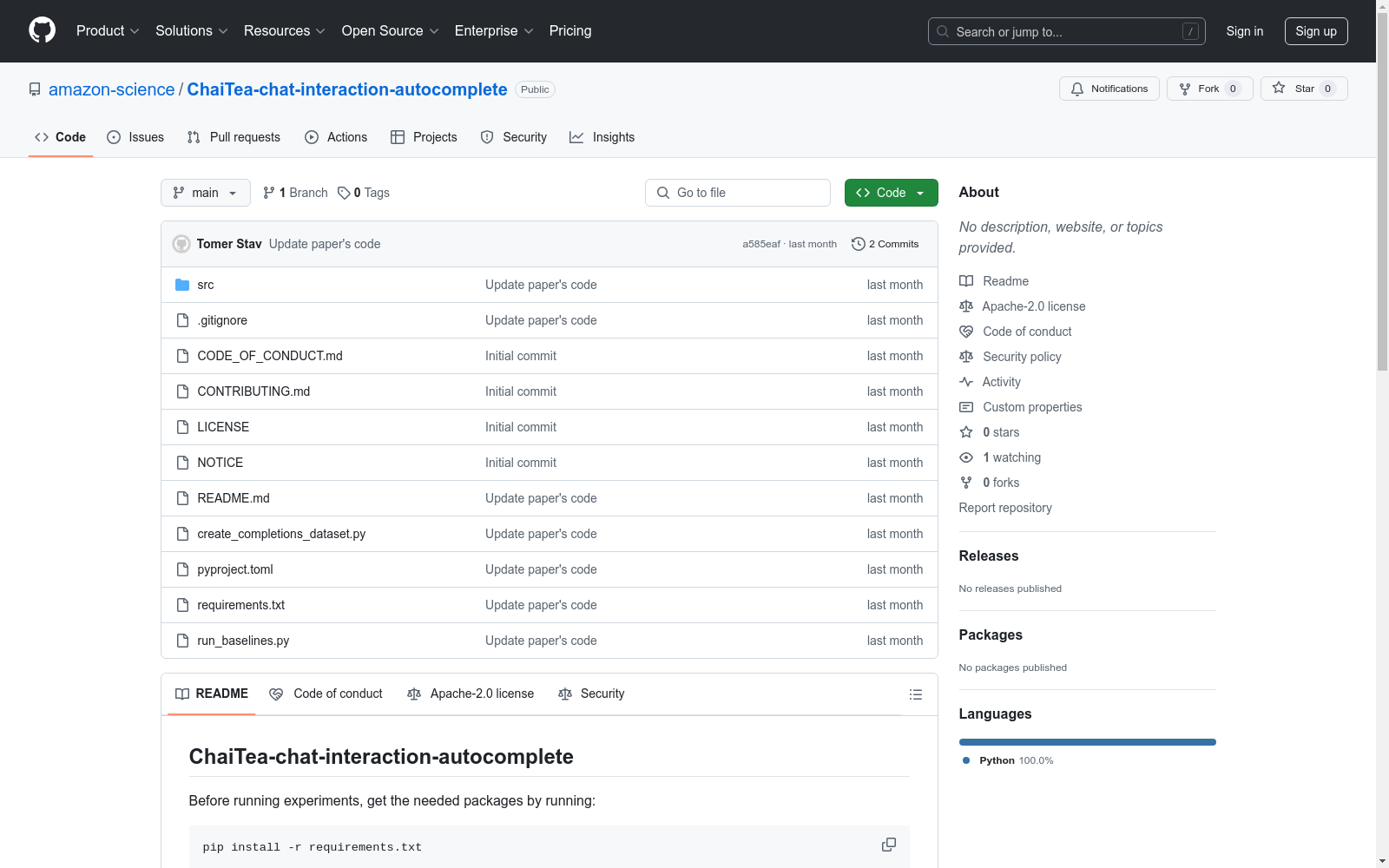Click the Apache-2.0 license About link

click(1034, 306)
